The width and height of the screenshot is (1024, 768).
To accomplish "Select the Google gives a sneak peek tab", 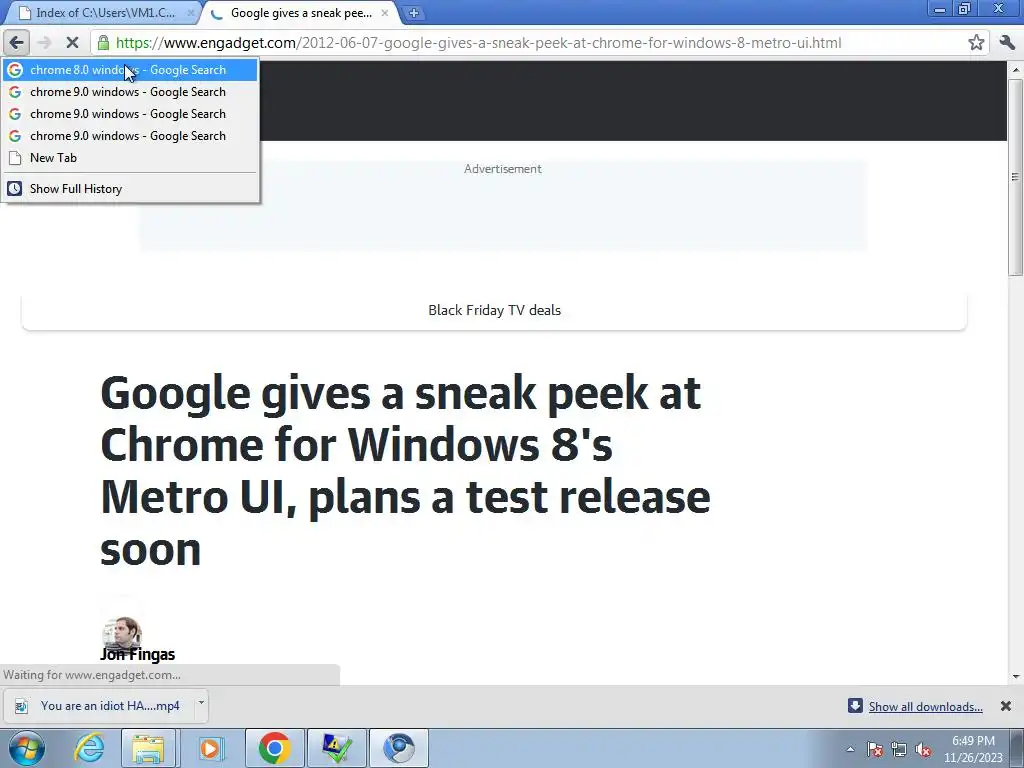I will coord(300,13).
